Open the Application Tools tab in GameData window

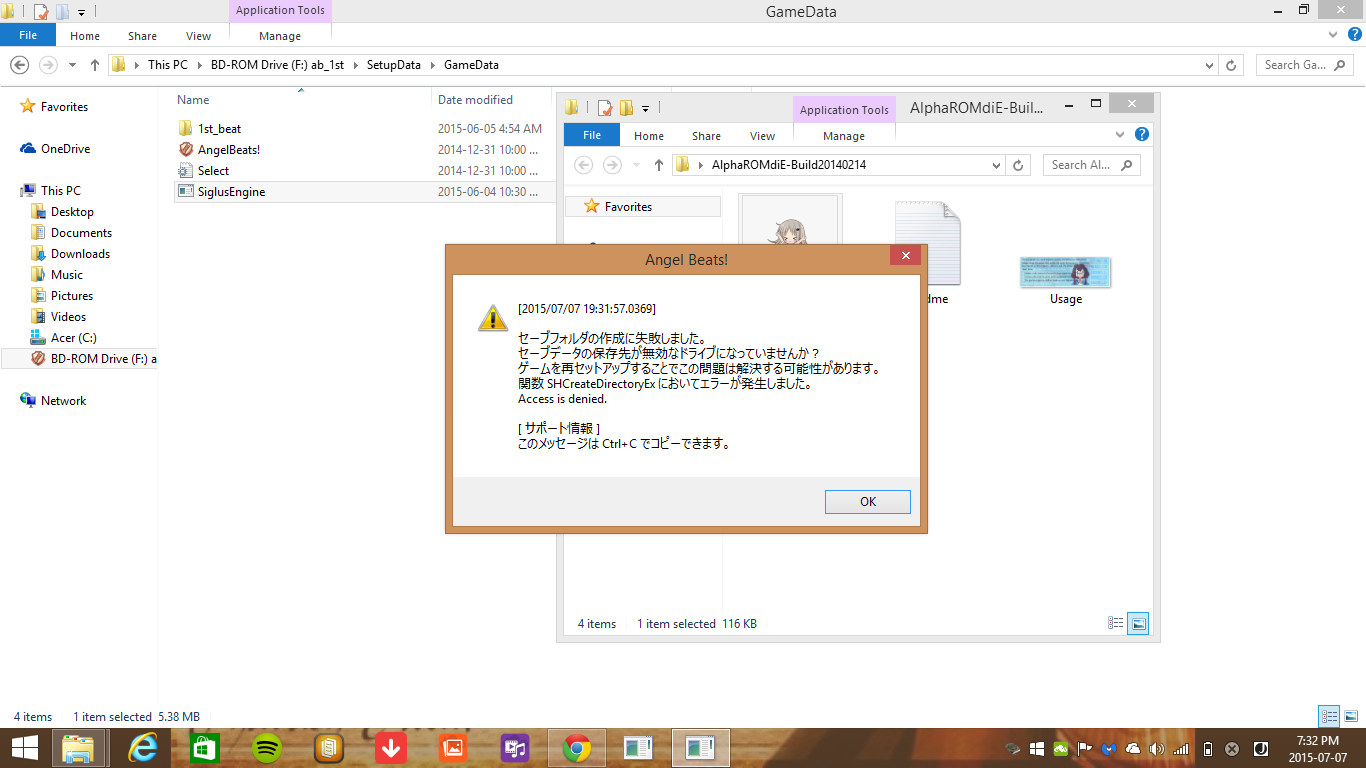(x=280, y=11)
